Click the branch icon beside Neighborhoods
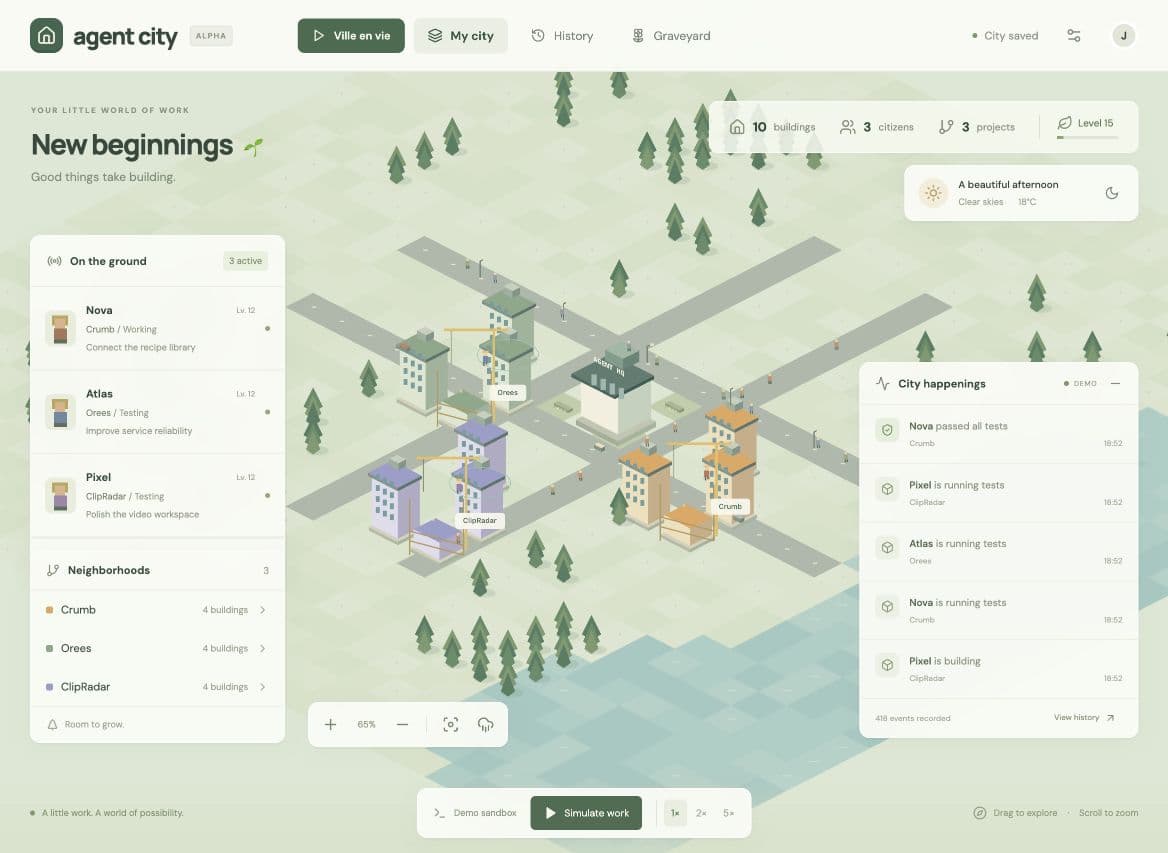Image resolution: width=1168 pixels, height=853 pixels. 53,570
